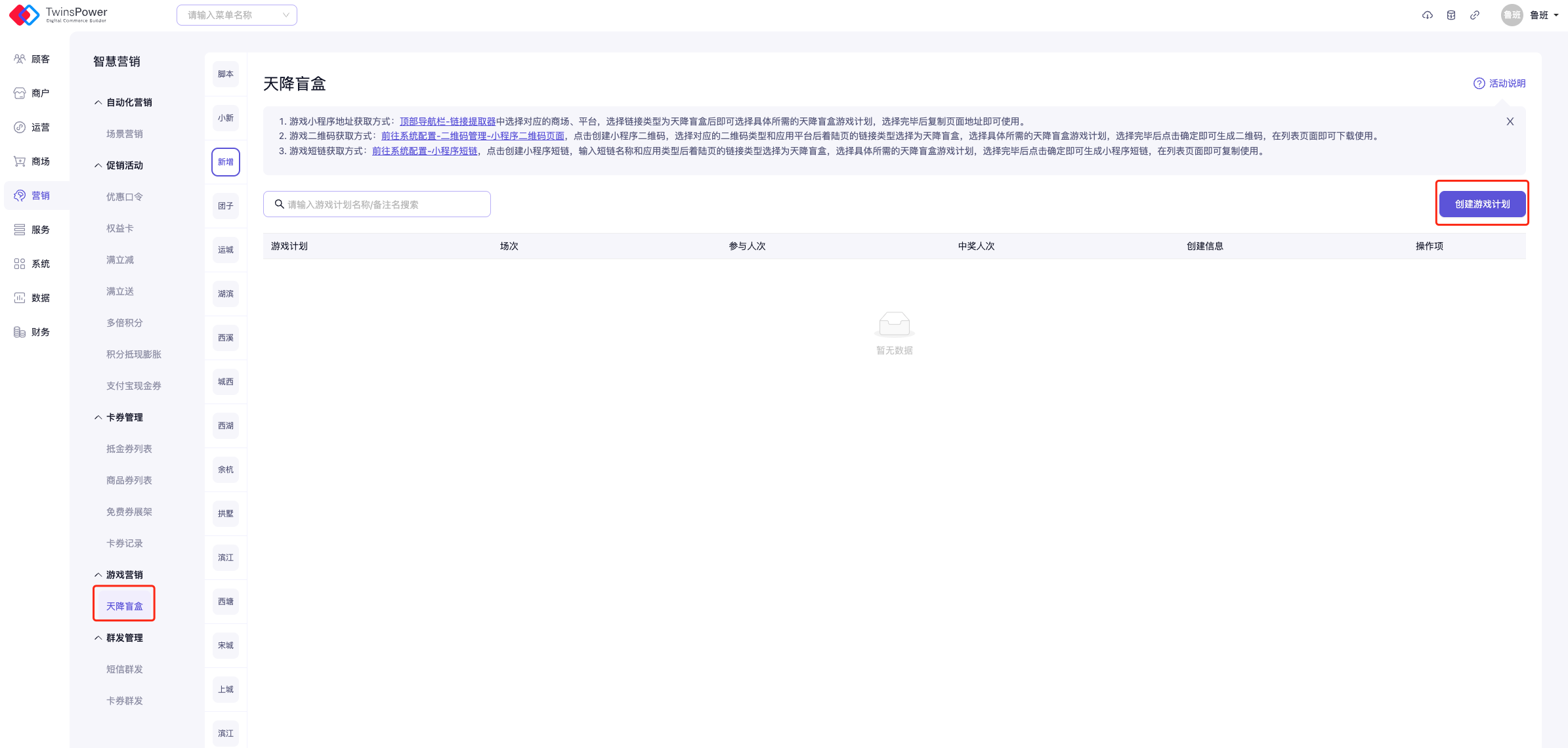1568x748 pixels.
Task: Open the calculator icon in top bar
Action: click(1451, 15)
